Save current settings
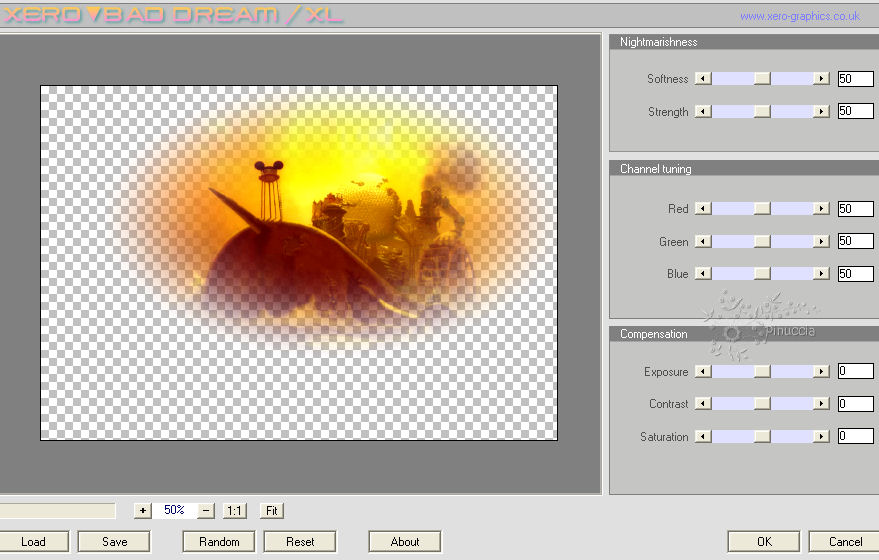 [x=114, y=542]
